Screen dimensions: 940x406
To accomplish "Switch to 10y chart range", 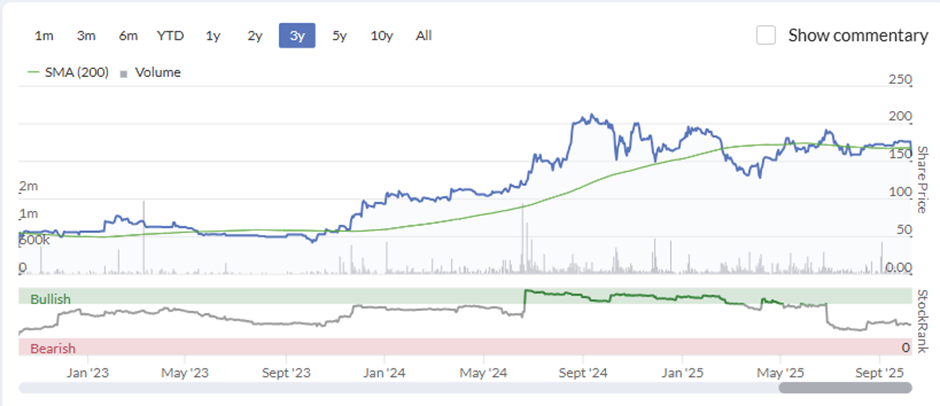I will [x=381, y=36].
